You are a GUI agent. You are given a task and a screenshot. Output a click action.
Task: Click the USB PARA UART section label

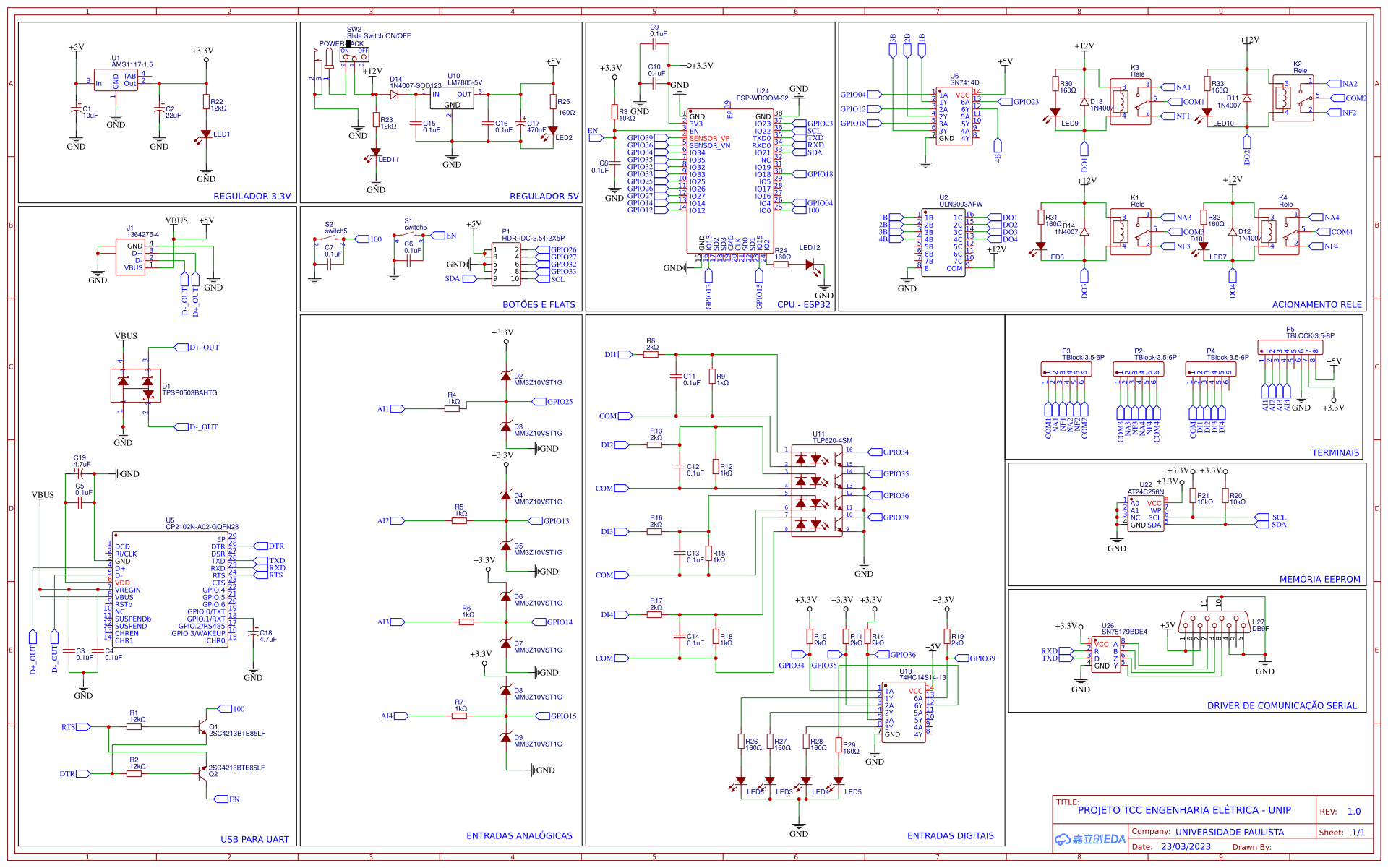point(254,839)
